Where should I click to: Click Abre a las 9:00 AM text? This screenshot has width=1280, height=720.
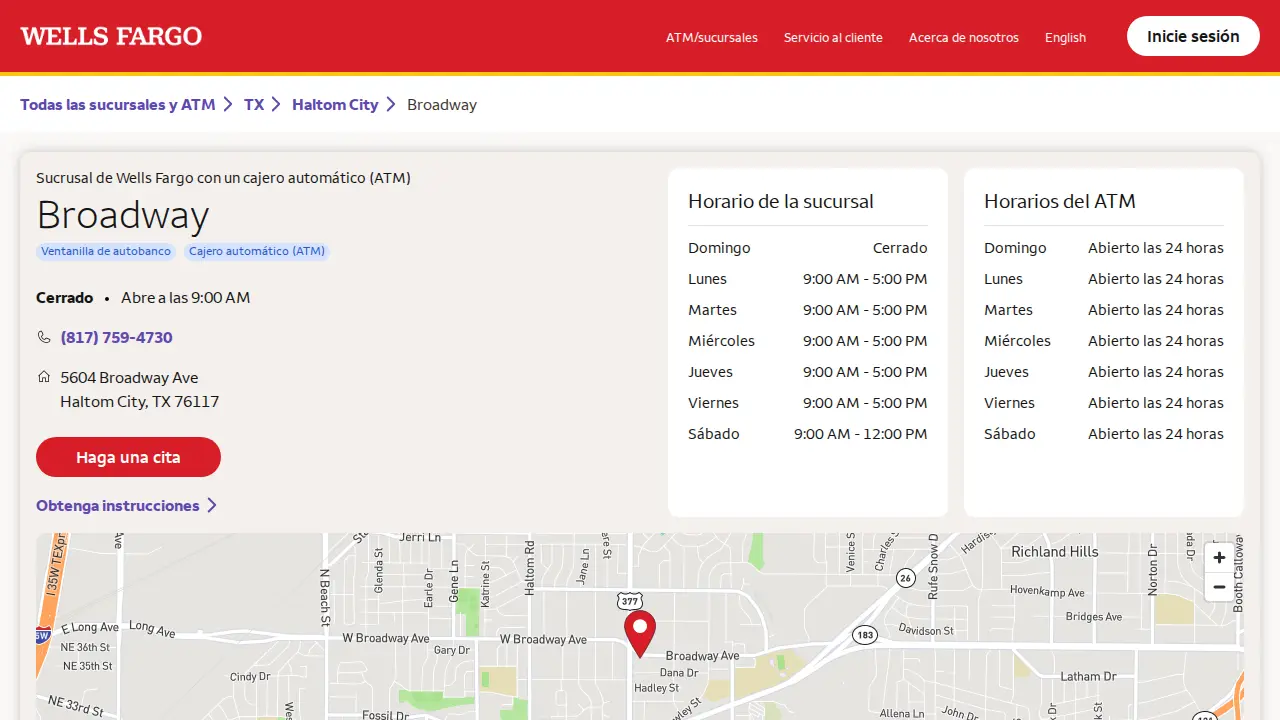click(186, 298)
